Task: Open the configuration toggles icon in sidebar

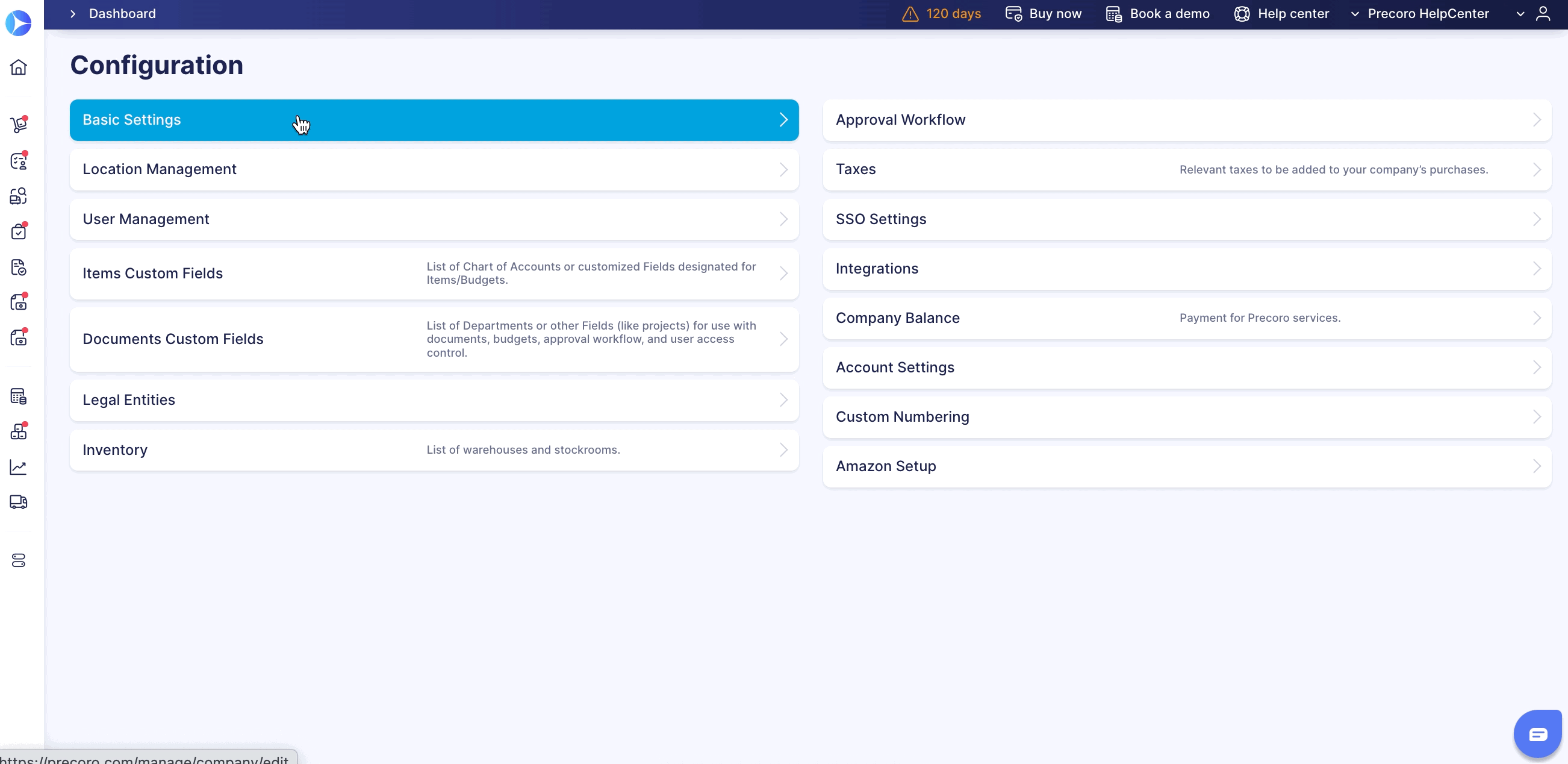Action: point(19,560)
